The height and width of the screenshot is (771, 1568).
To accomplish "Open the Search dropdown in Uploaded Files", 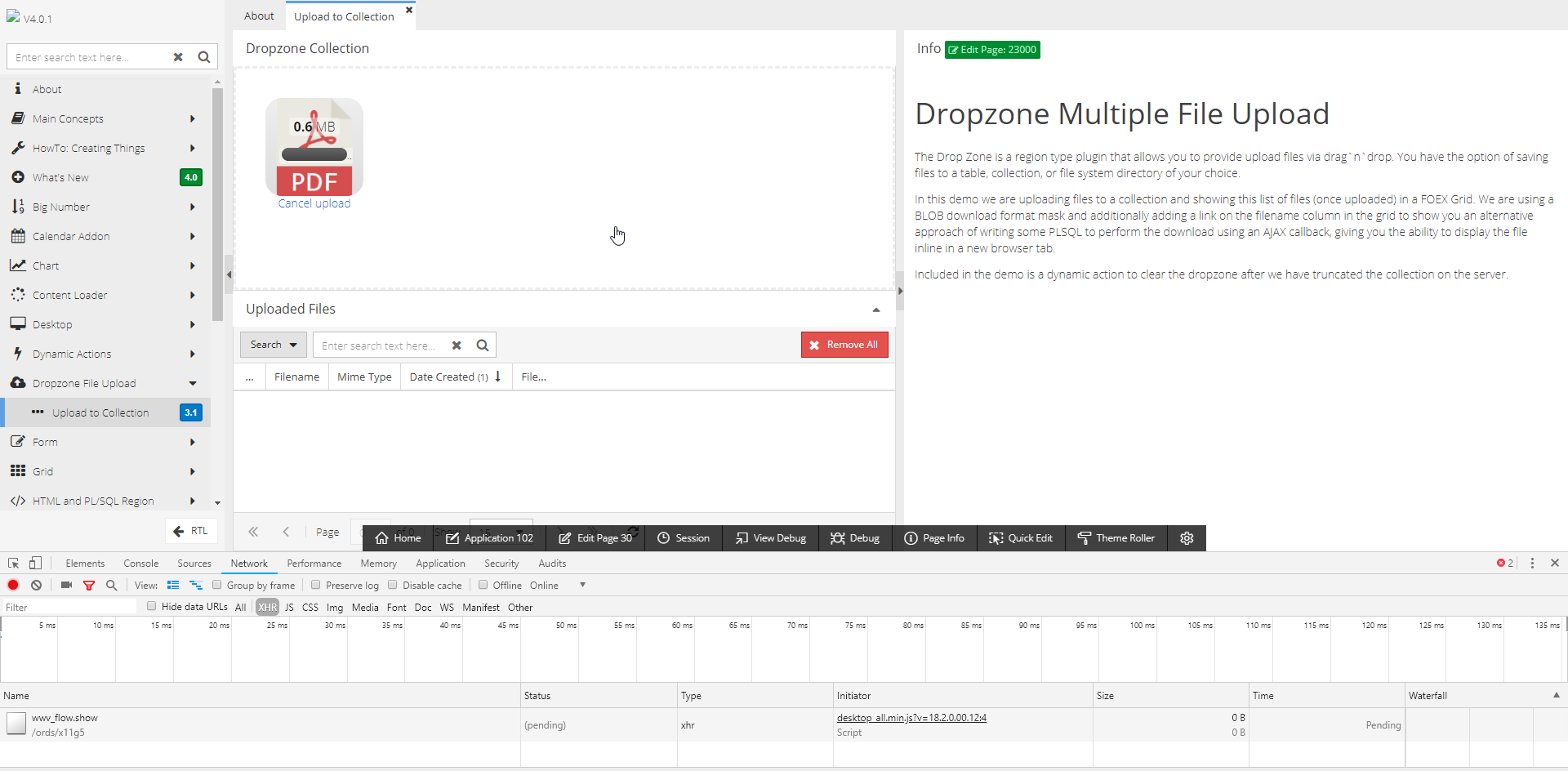I will point(273,344).
